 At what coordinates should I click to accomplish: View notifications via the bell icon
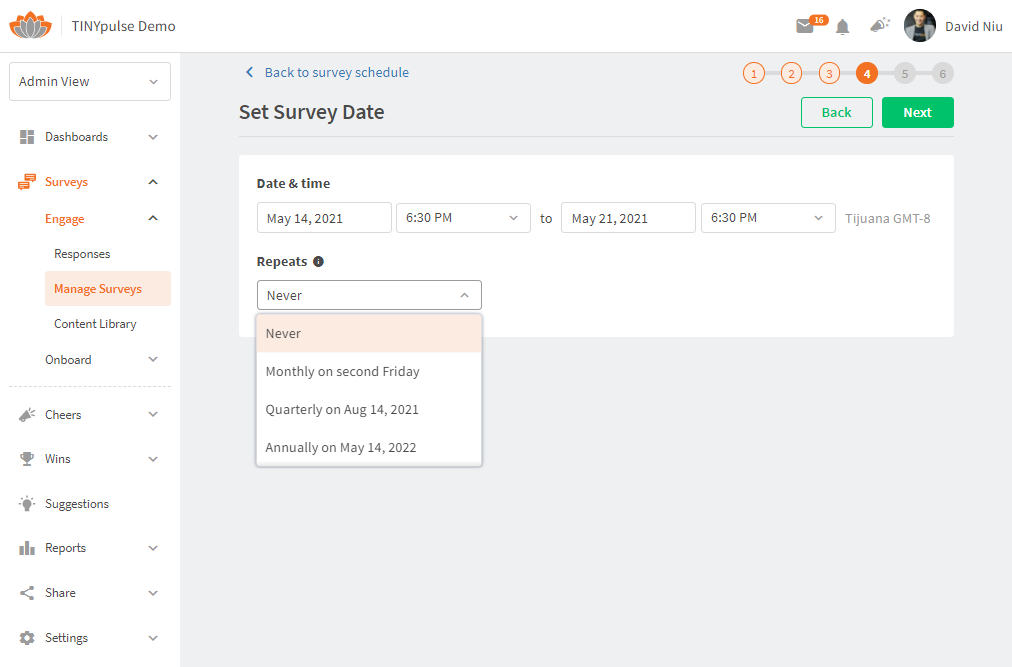point(842,26)
